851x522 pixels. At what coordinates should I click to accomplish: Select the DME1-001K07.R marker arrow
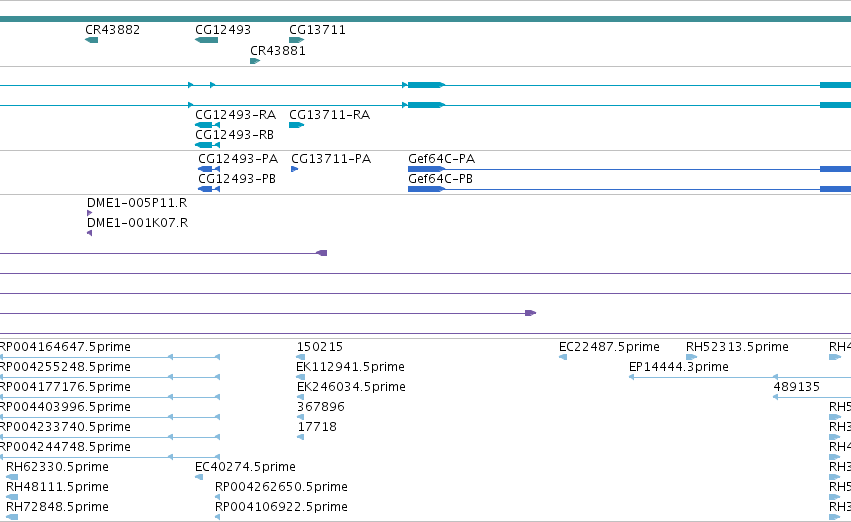tap(90, 233)
